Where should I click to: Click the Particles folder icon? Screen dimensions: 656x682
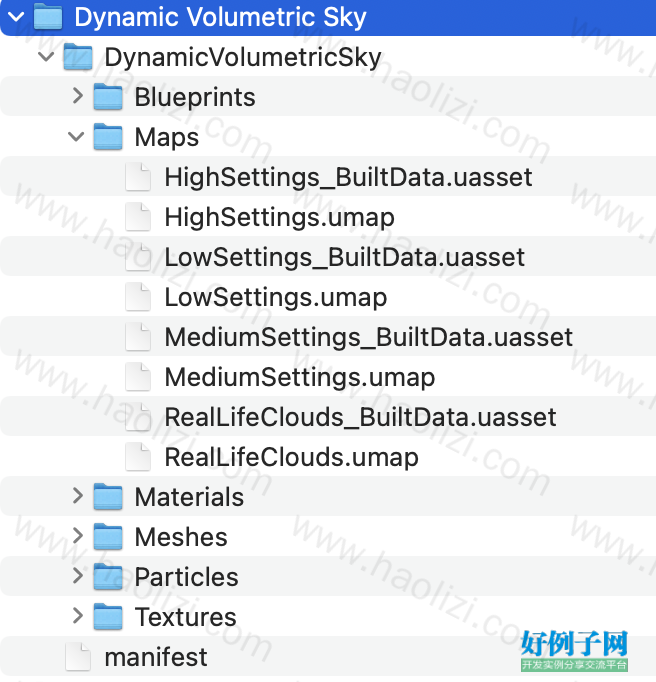[108, 577]
